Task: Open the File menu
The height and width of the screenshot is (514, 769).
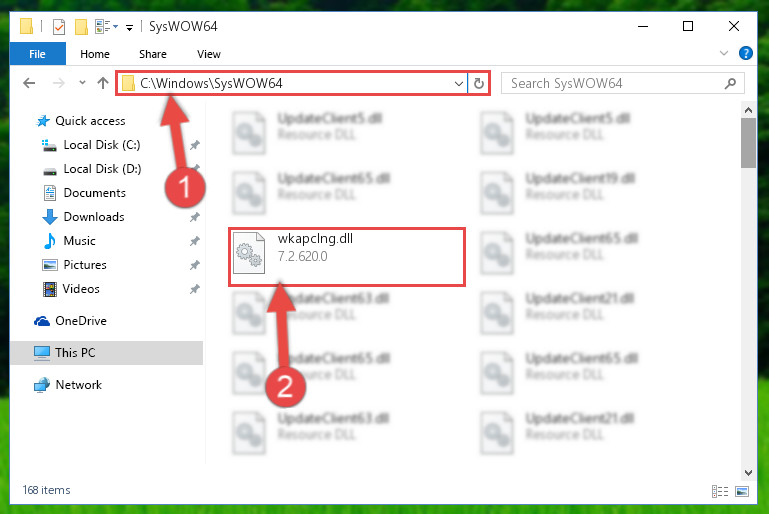Action: pyautogui.click(x=37, y=54)
